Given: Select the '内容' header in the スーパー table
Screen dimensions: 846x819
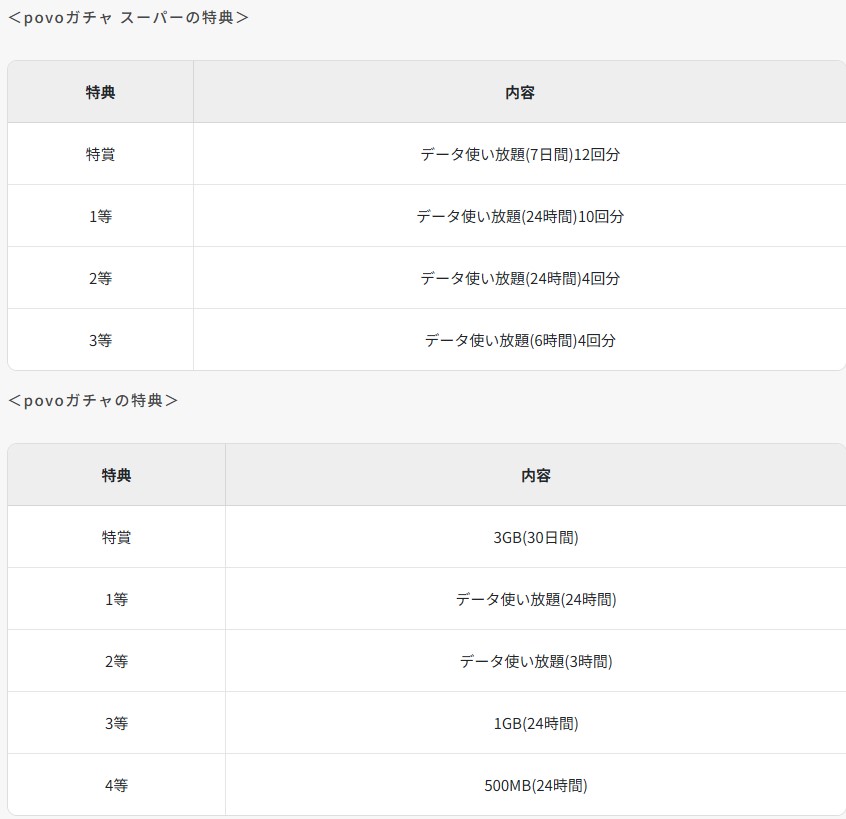Looking at the screenshot, I should click(520, 92).
